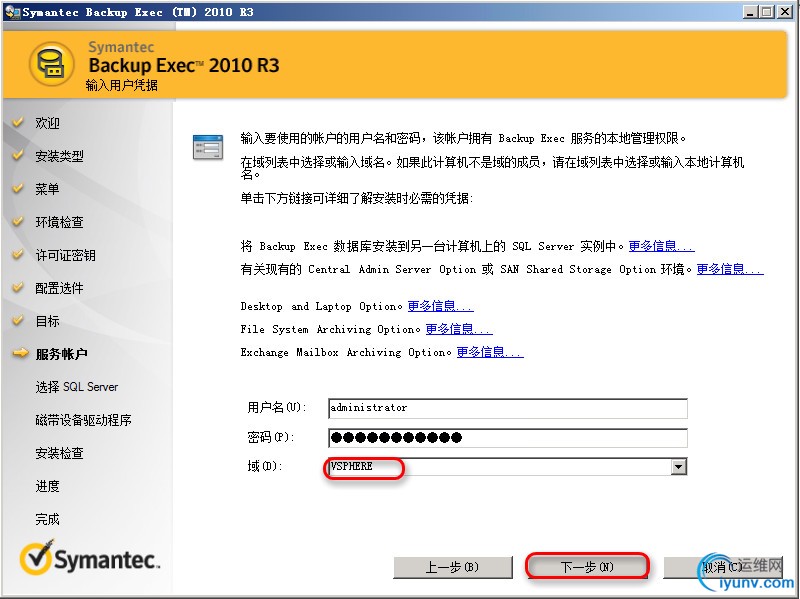Select the 磁带设备驱动程序 step
Viewport: 800px width, 599px height.
83,420
